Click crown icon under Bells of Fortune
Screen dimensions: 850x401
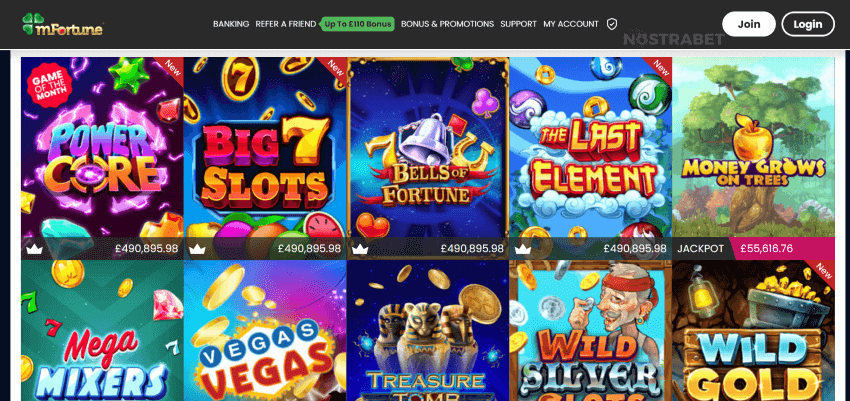tap(360, 249)
